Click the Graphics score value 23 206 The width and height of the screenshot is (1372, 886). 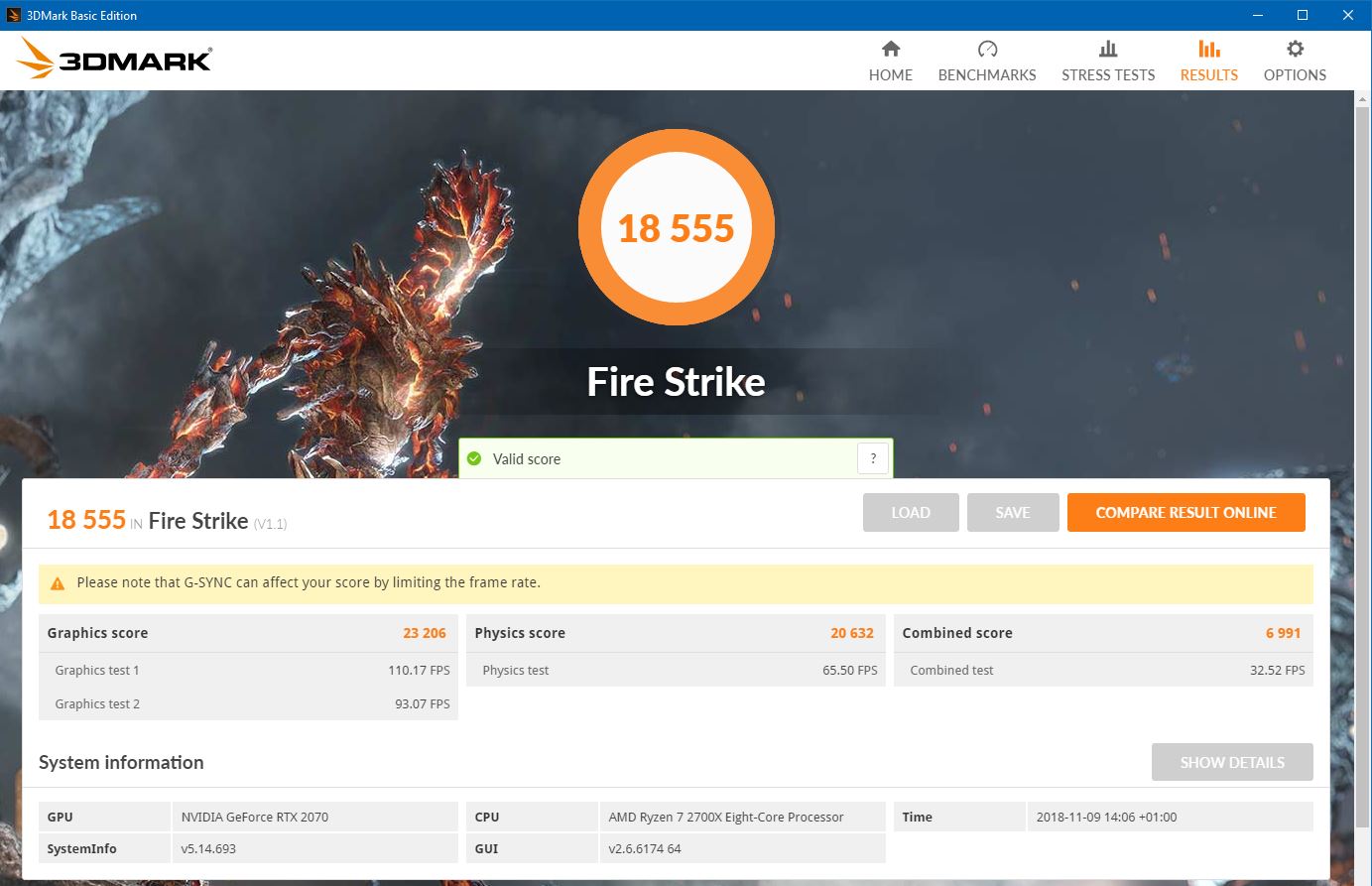425,633
